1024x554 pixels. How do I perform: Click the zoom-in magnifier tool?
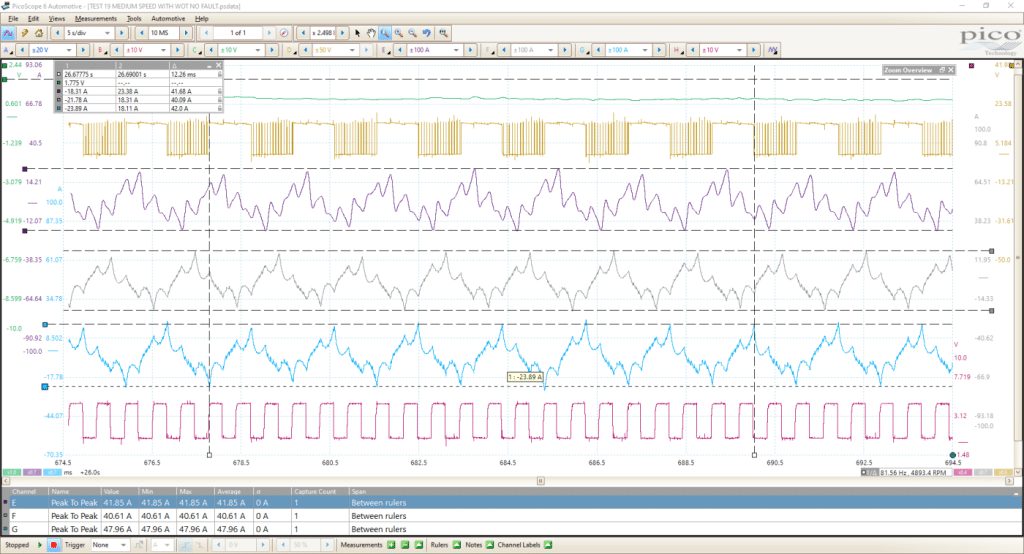click(x=398, y=33)
